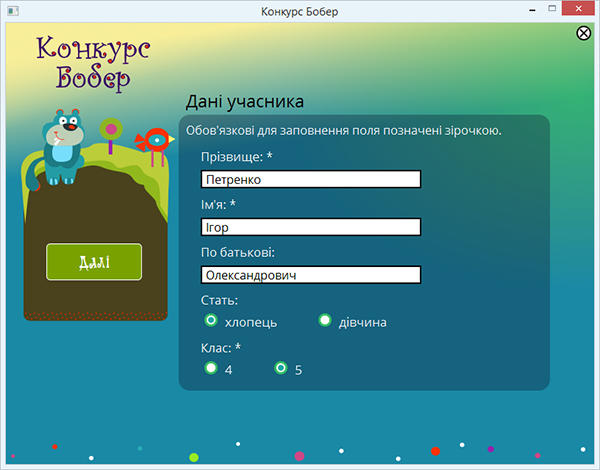This screenshot has height=470, width=600.
Task: Click the Ім'я field containing Ігор
Action: 310,227
